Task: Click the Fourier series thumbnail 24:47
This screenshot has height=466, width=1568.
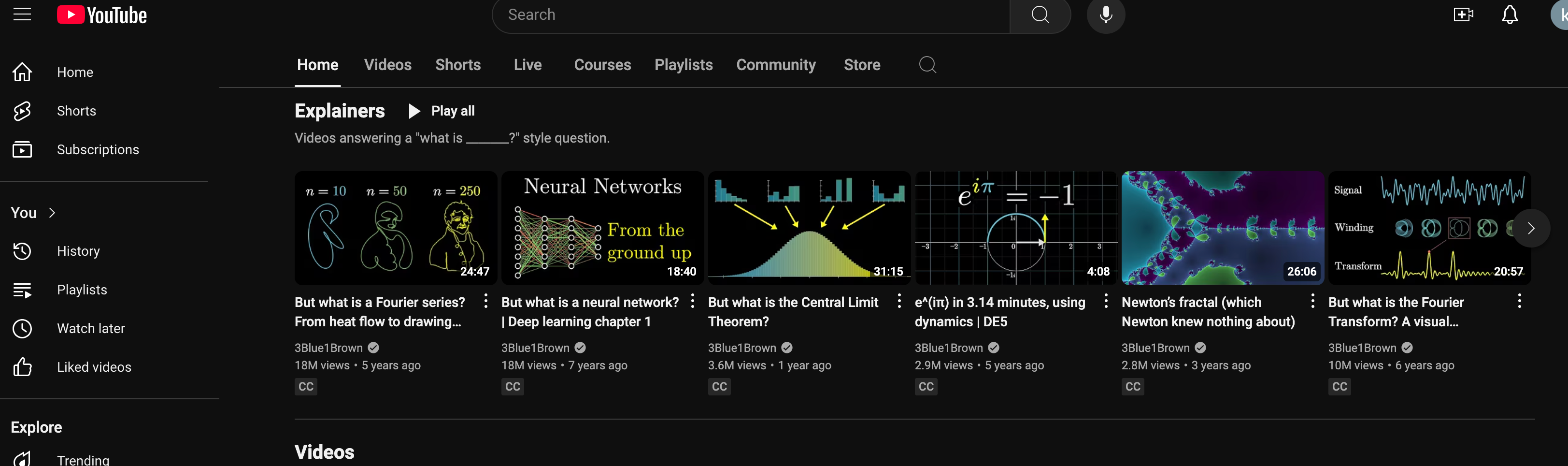Action: (396, 228)
